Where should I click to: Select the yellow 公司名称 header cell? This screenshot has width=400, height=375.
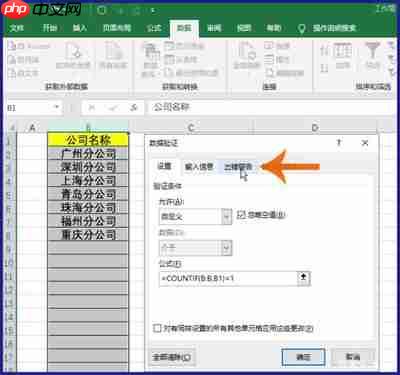pyautogui.click(x=88, y=140)
